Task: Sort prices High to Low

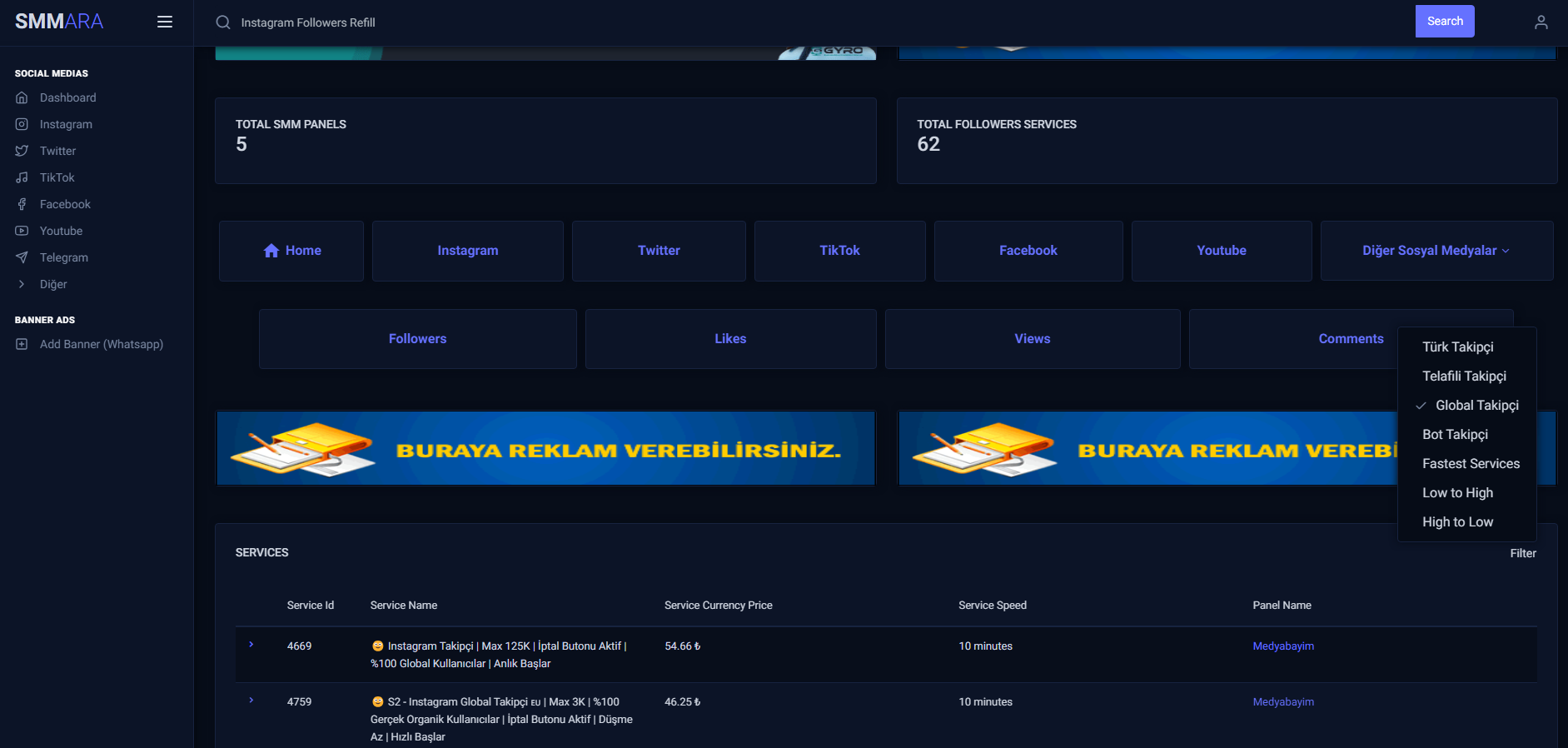Action: tap(1457, 522)
